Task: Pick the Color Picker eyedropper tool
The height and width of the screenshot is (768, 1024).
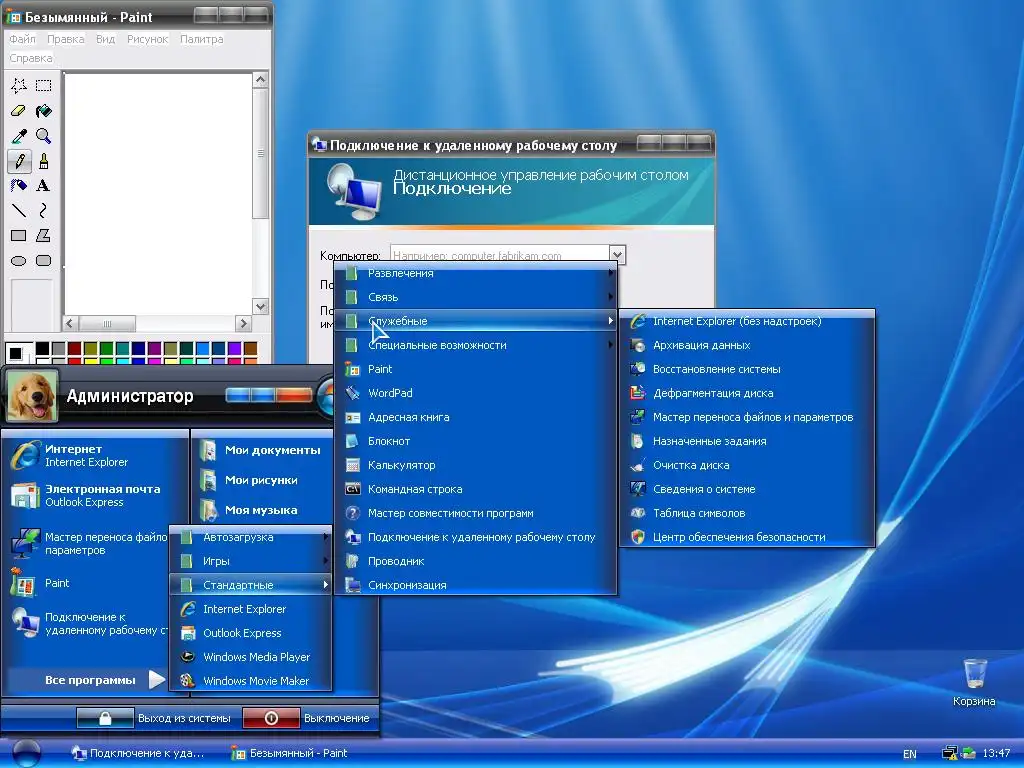Action: coord(19,136)
